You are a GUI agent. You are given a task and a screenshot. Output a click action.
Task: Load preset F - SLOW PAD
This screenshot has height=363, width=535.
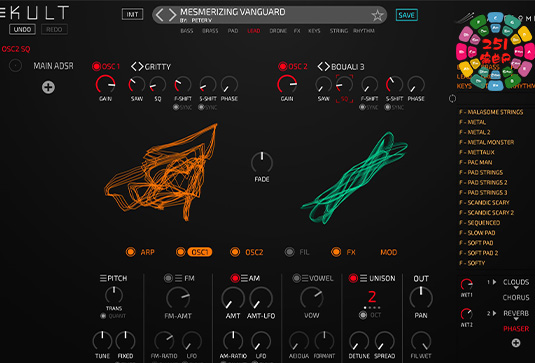(x=477, y=233)
